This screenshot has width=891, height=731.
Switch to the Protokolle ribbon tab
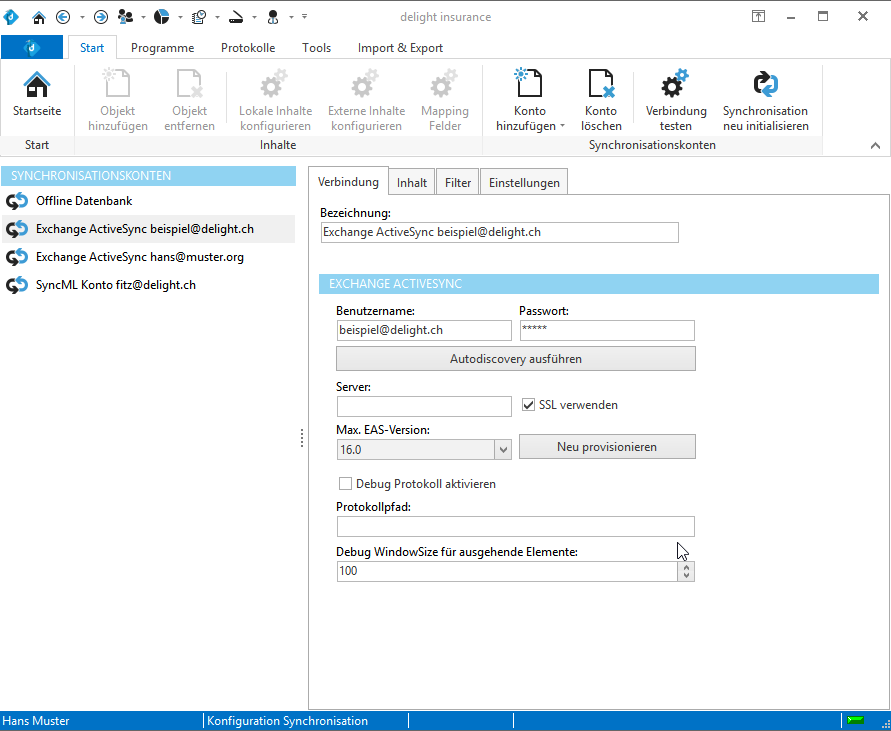click(x=247, y=47)
